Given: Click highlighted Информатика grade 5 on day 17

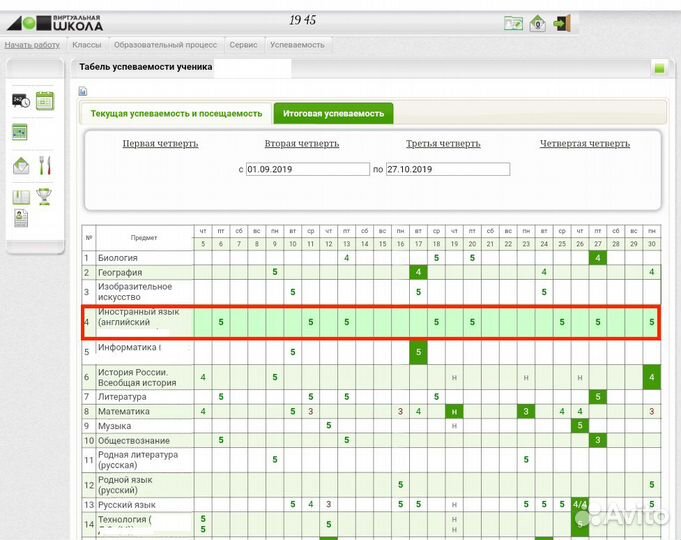Looking at the screenshot, I should tap(418, 352).
